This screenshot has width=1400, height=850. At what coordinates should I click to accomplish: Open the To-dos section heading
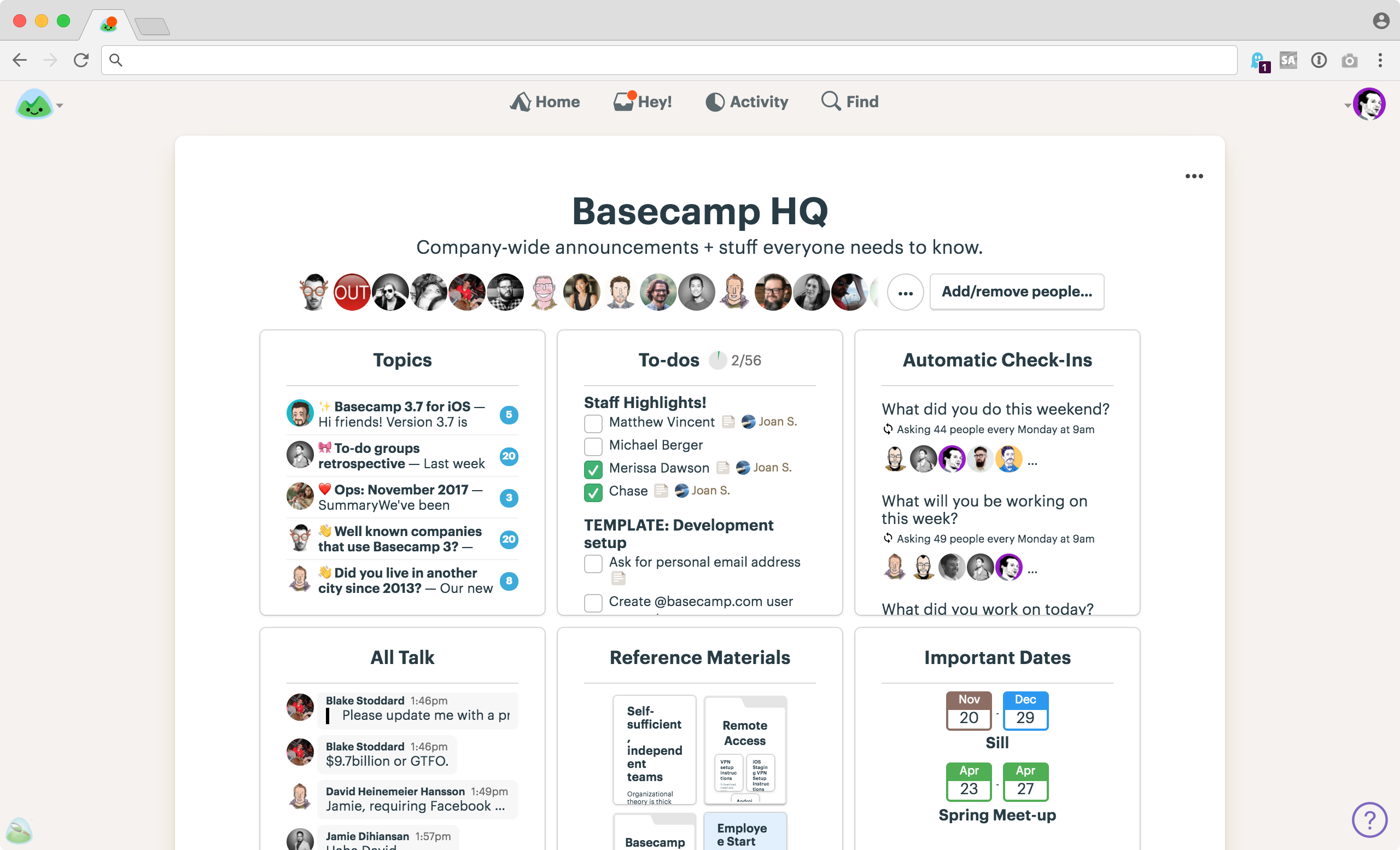click(x=669, y=360)
